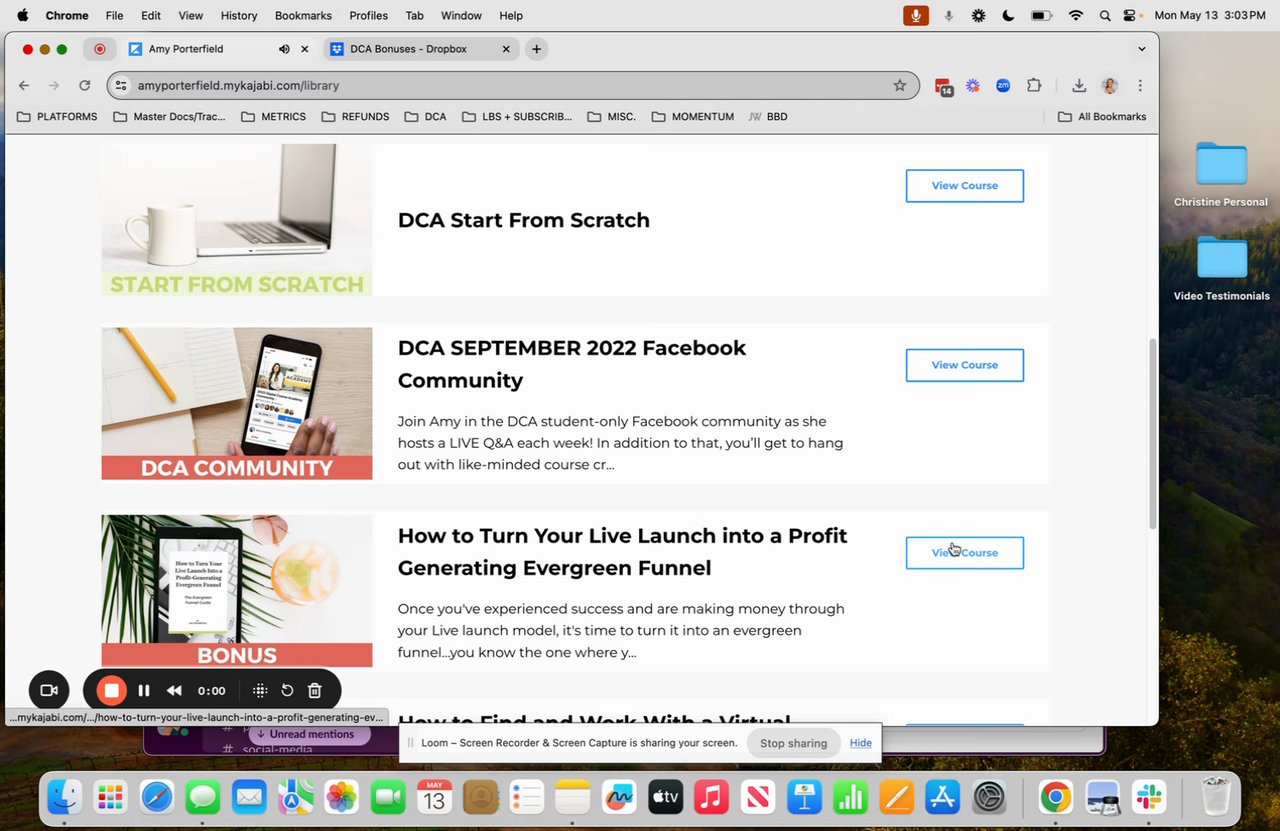Close the DCA Bonuses - Dropbox tab
Image resolution: width=1280 pixels, height=831 pixels.
tap(506, 49)
